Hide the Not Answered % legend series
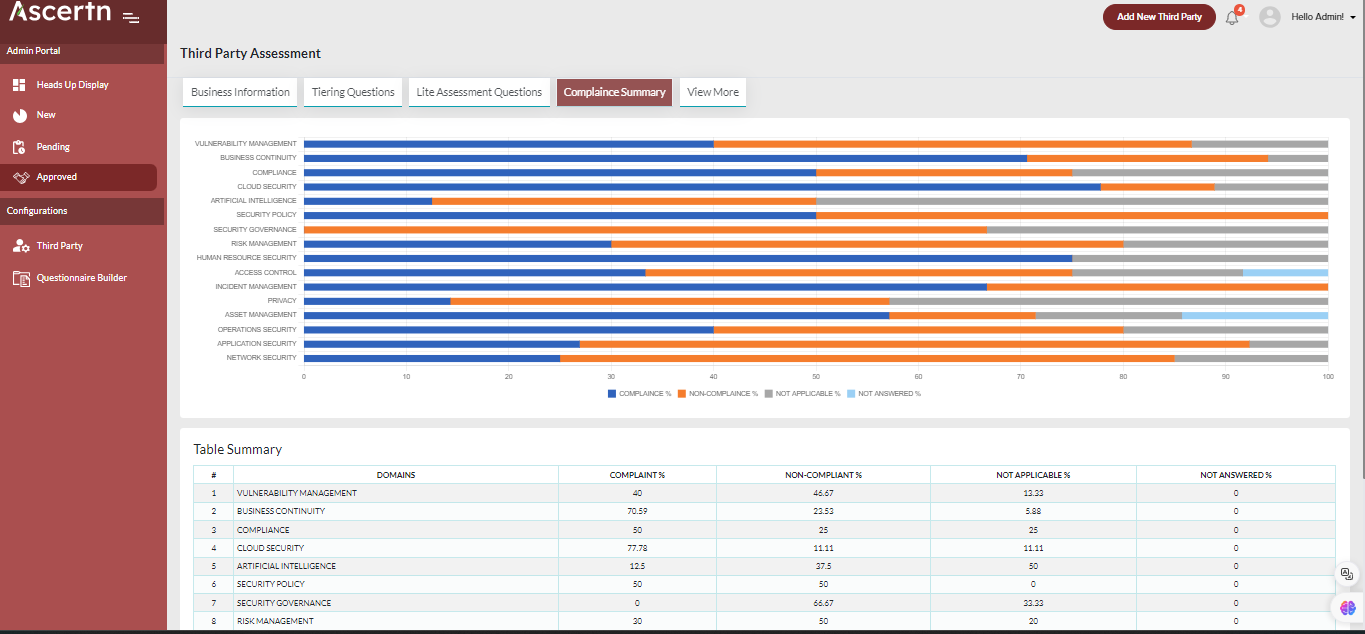The image size is (1365, 634). pyautogui.click(x=884, y=394)
